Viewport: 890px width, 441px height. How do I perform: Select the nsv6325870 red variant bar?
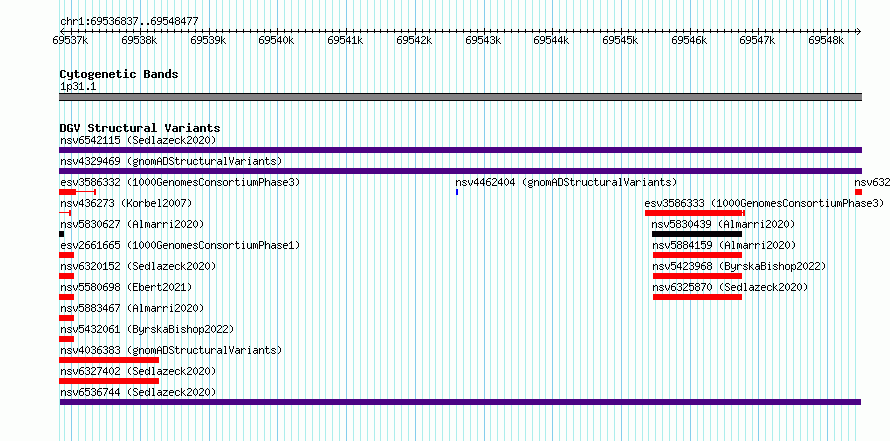tap(698, 297)
